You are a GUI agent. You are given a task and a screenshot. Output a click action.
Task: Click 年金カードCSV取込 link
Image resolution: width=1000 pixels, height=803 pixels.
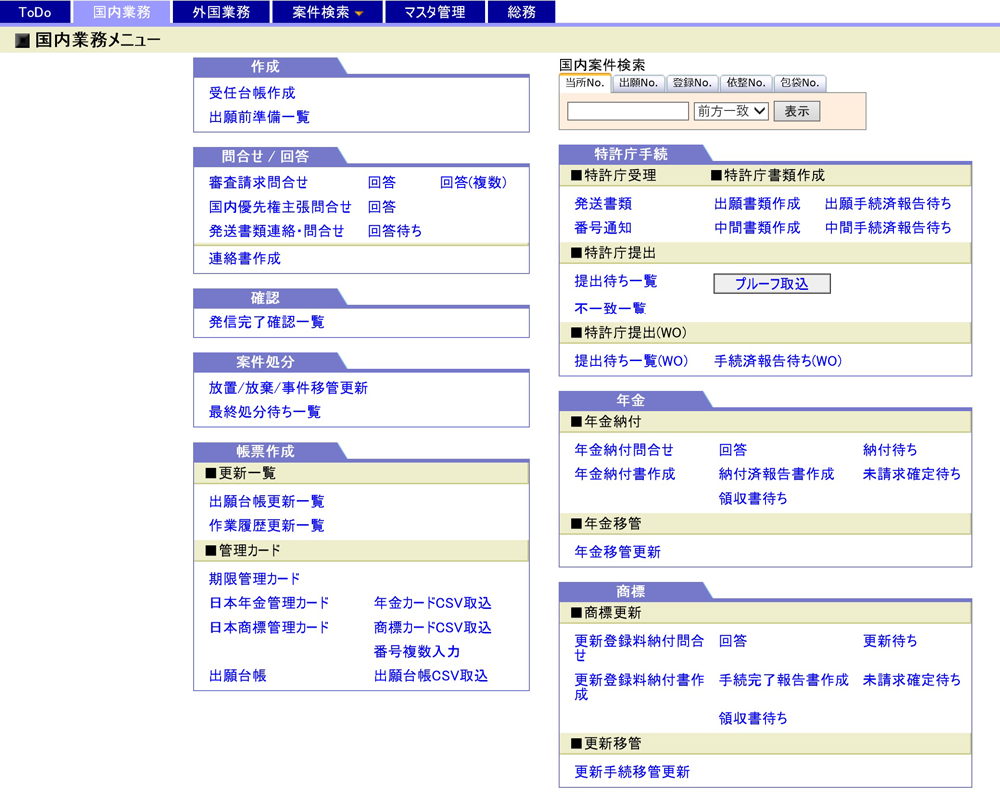click(x=432, y=603)
